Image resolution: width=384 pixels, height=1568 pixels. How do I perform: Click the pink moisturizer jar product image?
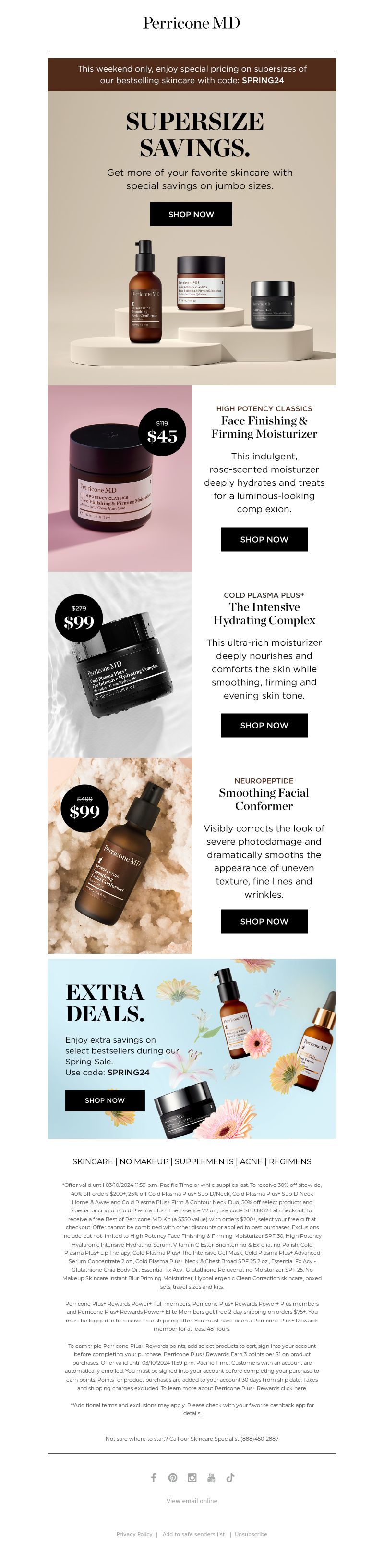[120, 479]
